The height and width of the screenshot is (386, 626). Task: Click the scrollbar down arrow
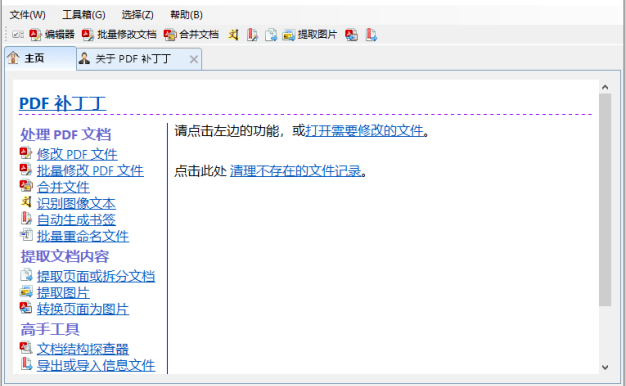[605, 367]
